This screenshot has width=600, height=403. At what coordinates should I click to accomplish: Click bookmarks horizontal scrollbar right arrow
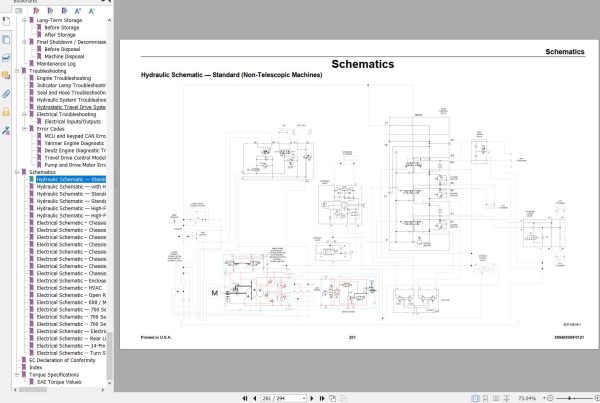pyautogui.click(x=103, y=390)
